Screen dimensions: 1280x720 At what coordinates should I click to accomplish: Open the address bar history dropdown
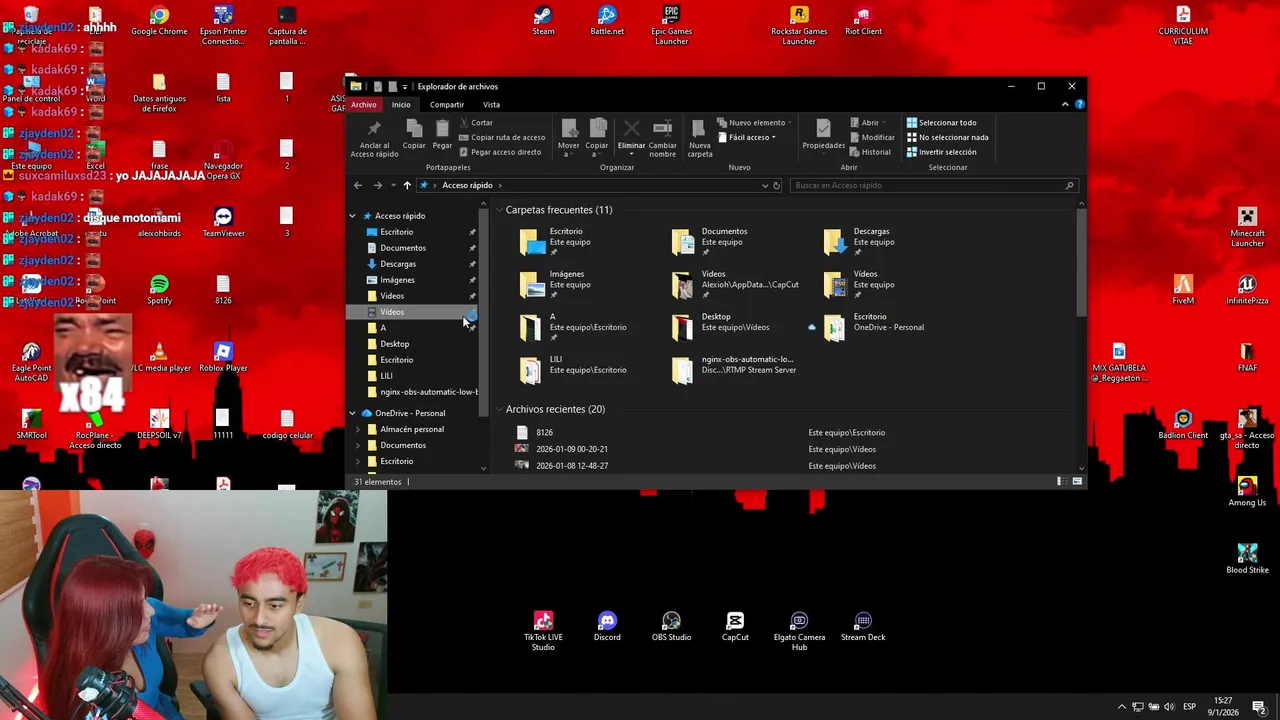(765, 185)
